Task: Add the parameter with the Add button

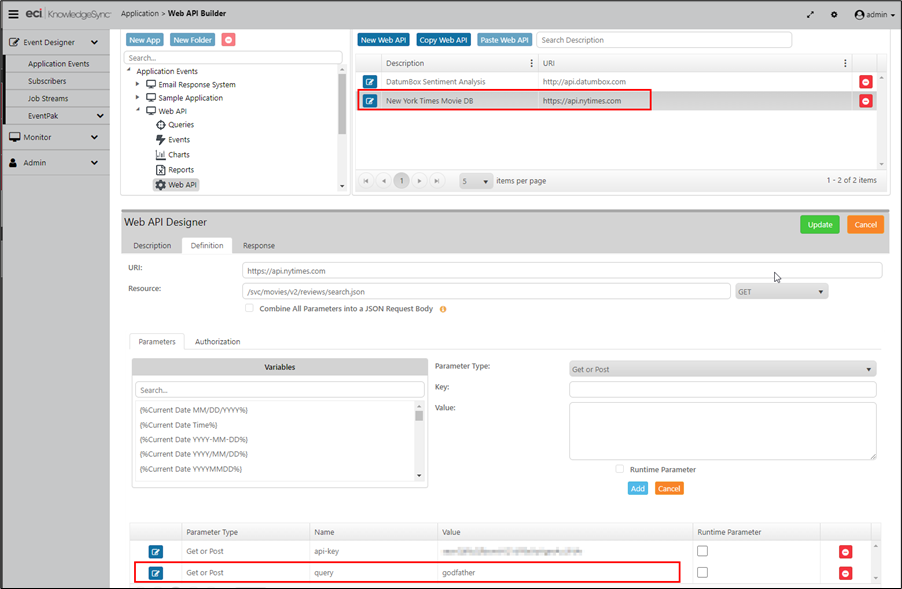Action: tap(637, 488)
